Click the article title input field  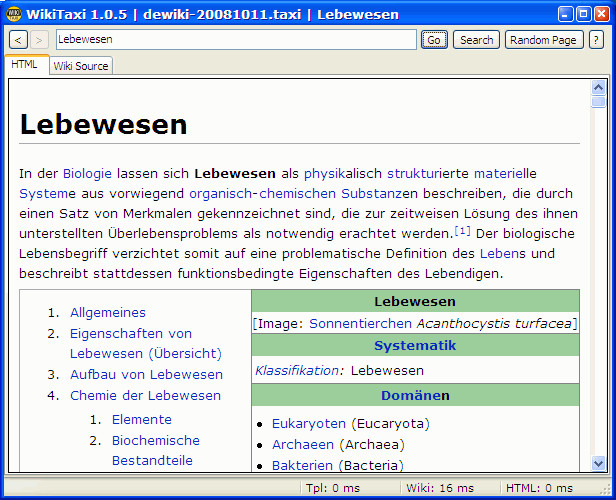(x=236, y=39)
